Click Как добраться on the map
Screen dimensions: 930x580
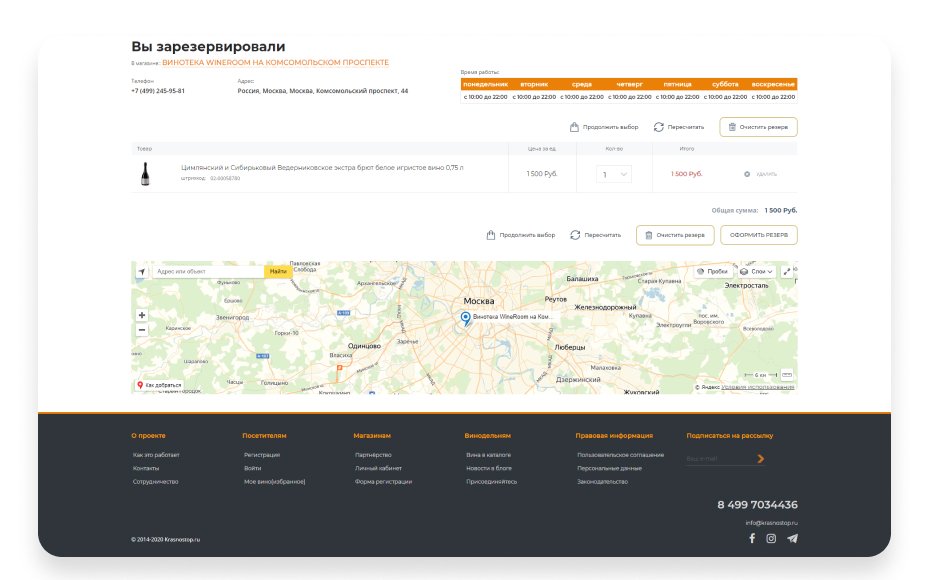(160, 385)
